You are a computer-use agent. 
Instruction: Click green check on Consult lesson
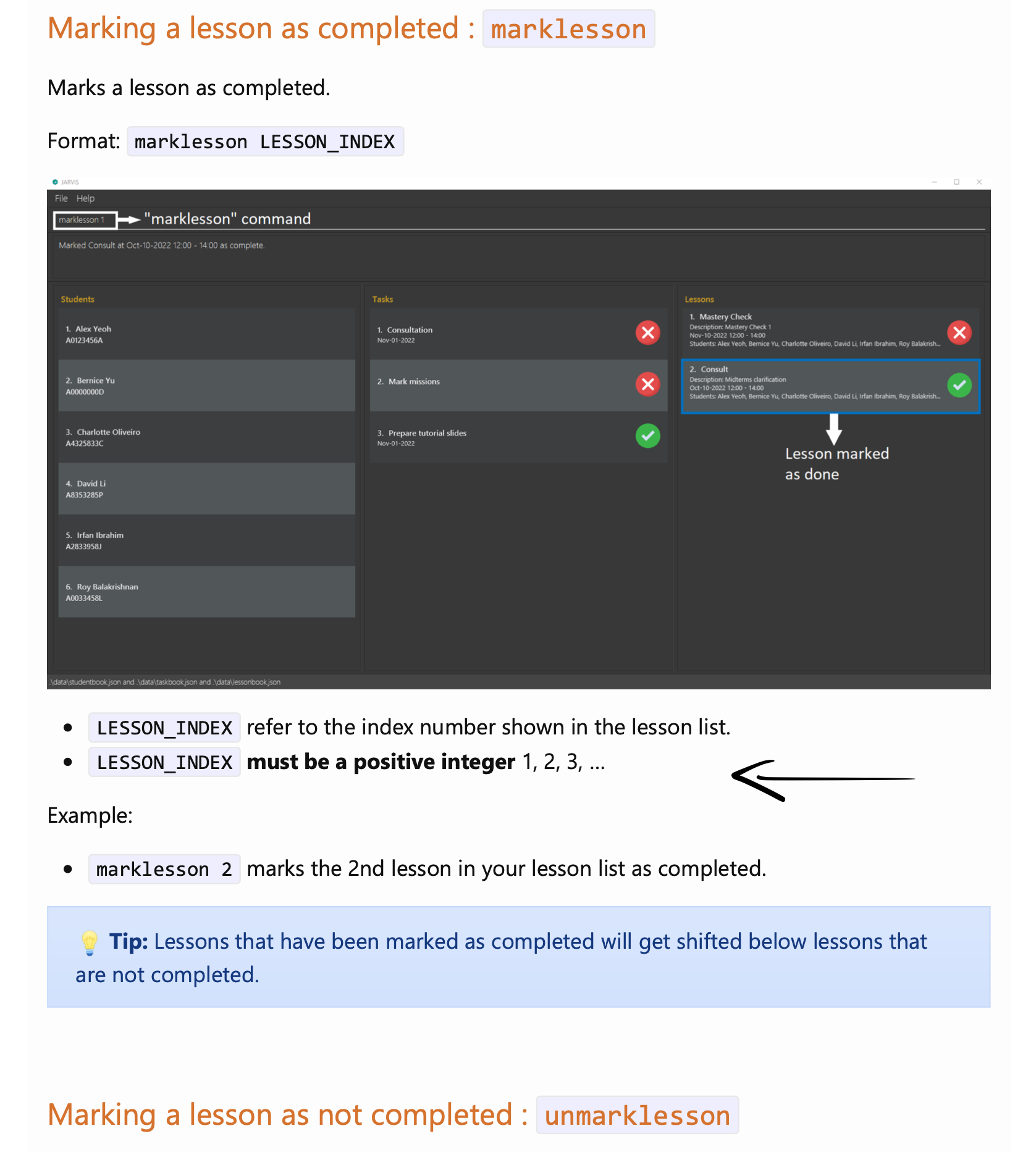tap(959, 385)
